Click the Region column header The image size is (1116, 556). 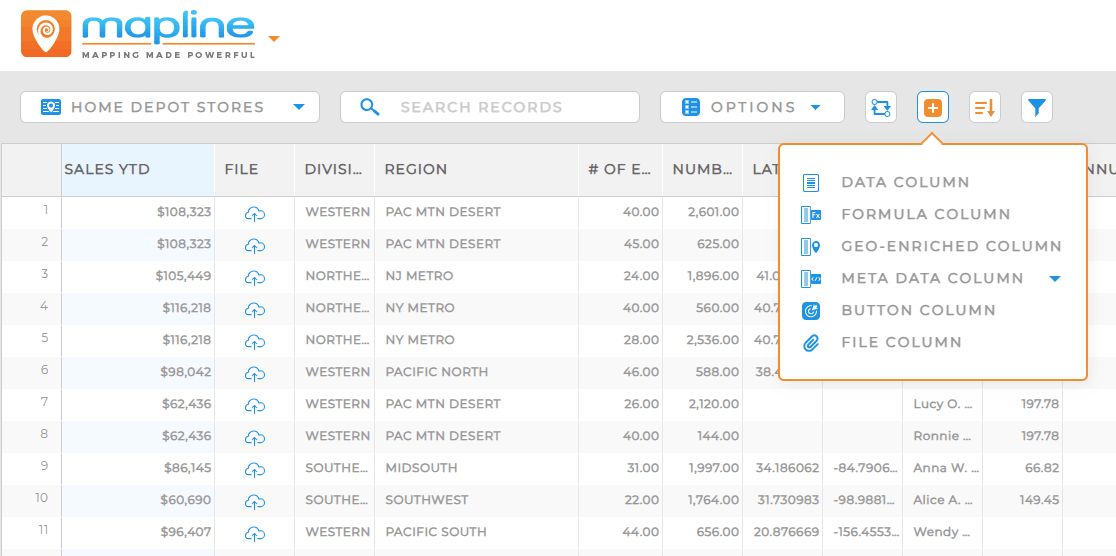[416, 169]
